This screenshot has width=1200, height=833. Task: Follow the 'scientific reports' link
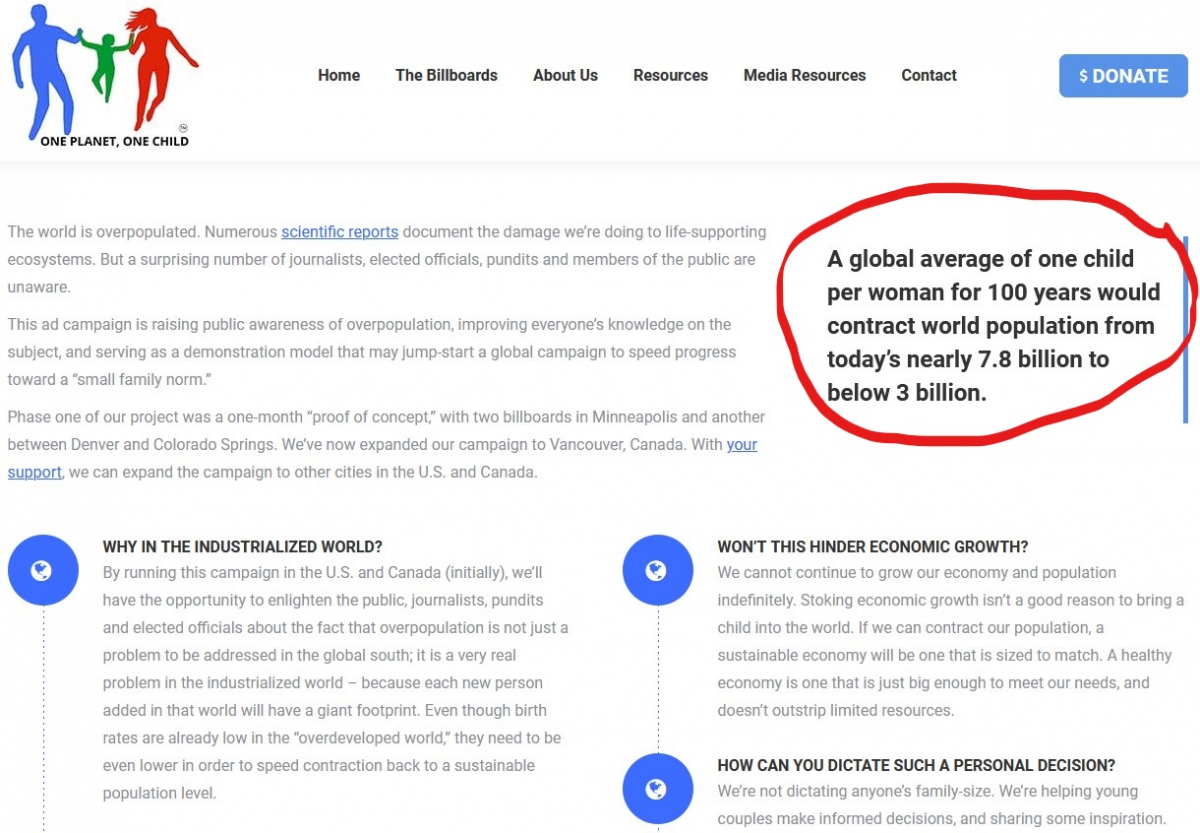[339, 232]
